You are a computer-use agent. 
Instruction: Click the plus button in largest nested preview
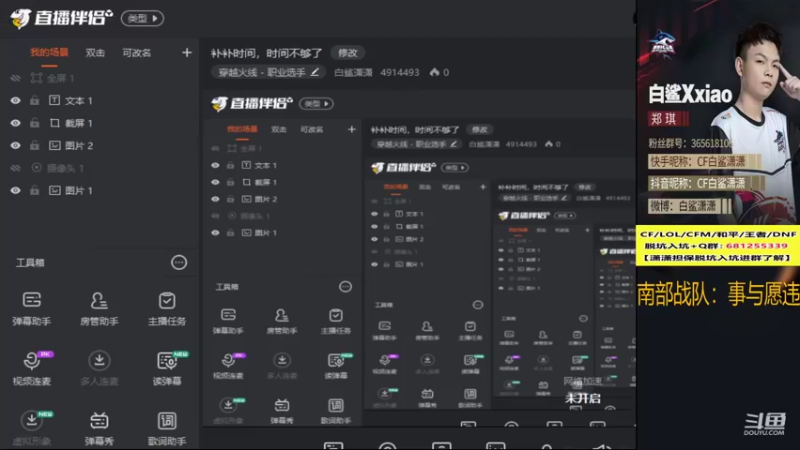click(352, 130)
